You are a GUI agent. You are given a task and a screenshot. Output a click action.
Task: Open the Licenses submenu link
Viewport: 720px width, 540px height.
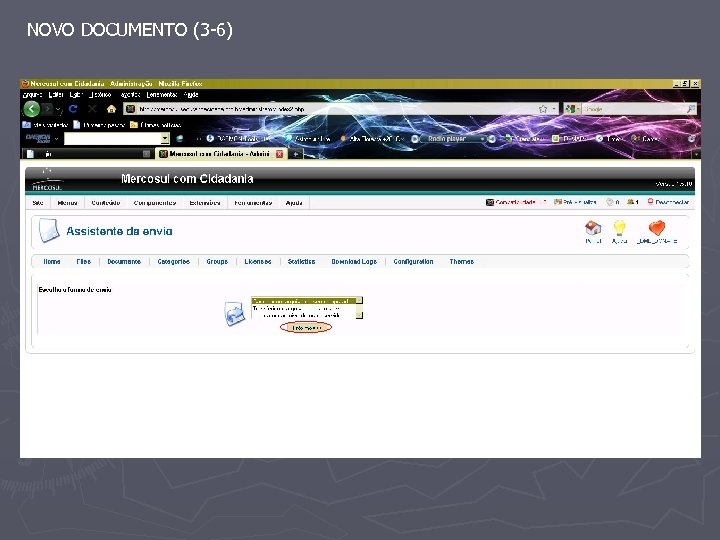tap(258, 262)
